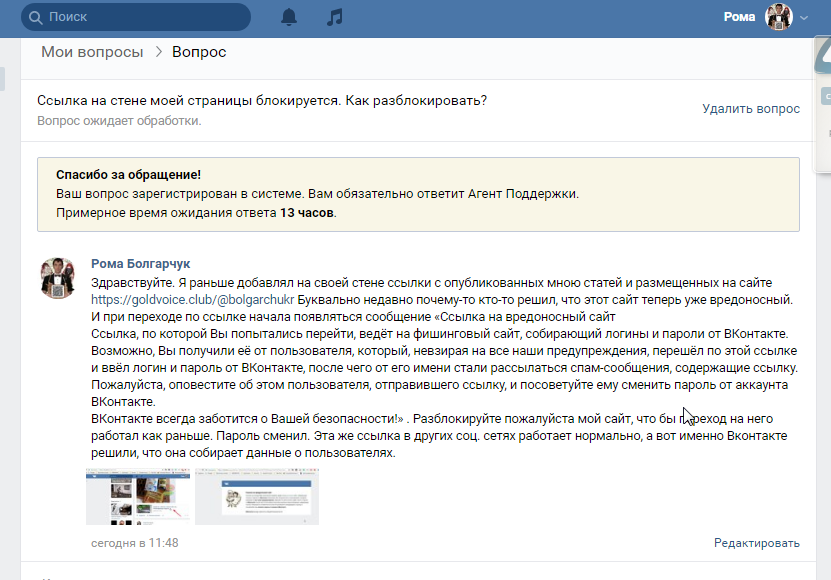Image resolution: width=831 pixels, height=580 pixels.
Task: Click the question title about blocked link
Action: click(x=262, y=101)
